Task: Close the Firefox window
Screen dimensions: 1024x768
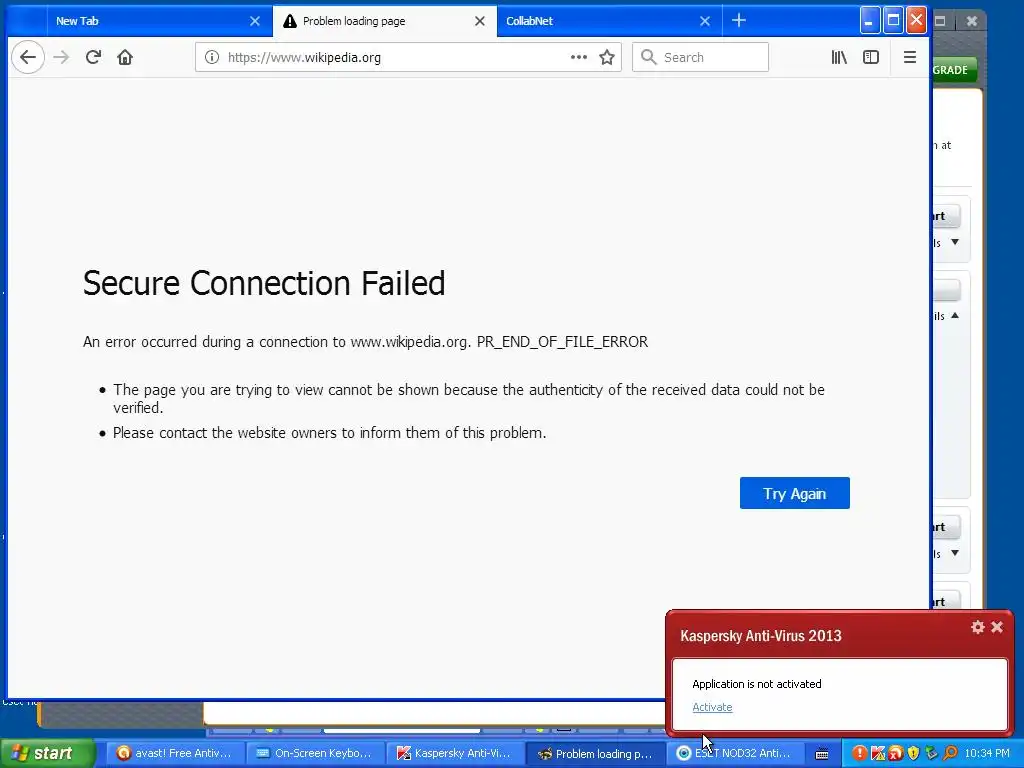Action: pyautogui.click(x=916, y=20)
